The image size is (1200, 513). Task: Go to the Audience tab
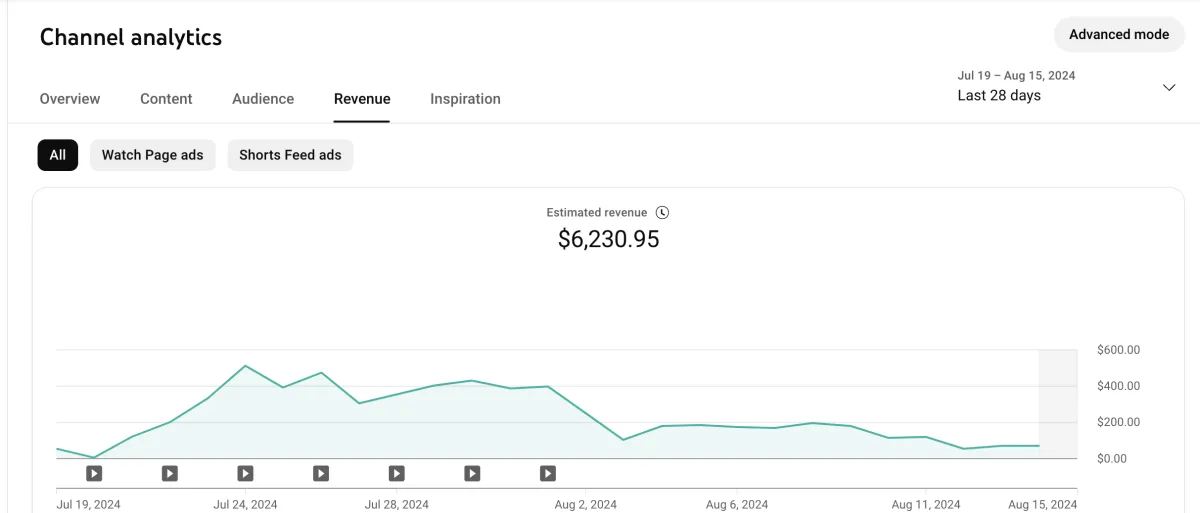click(263, 99)
